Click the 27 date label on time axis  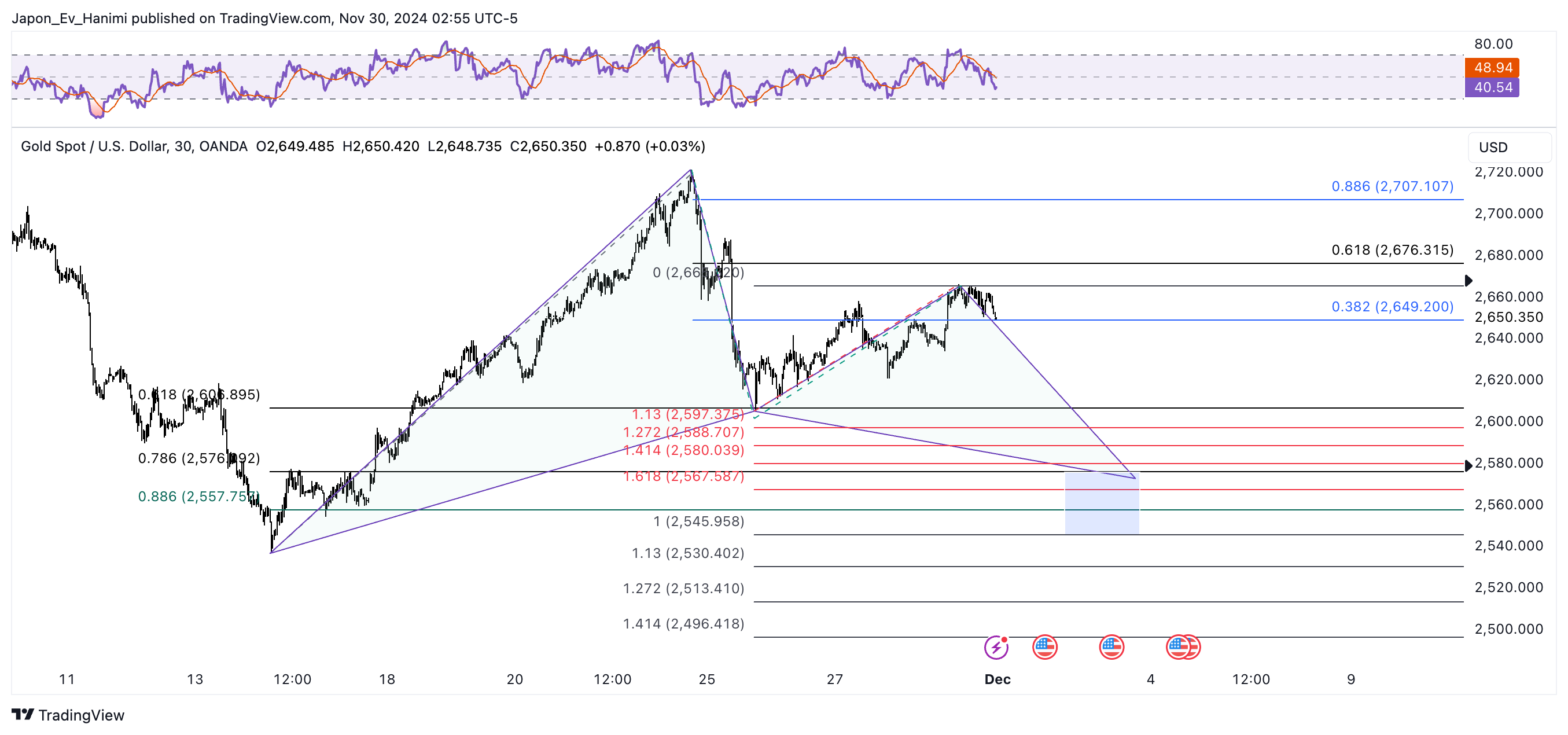point(834,679)
